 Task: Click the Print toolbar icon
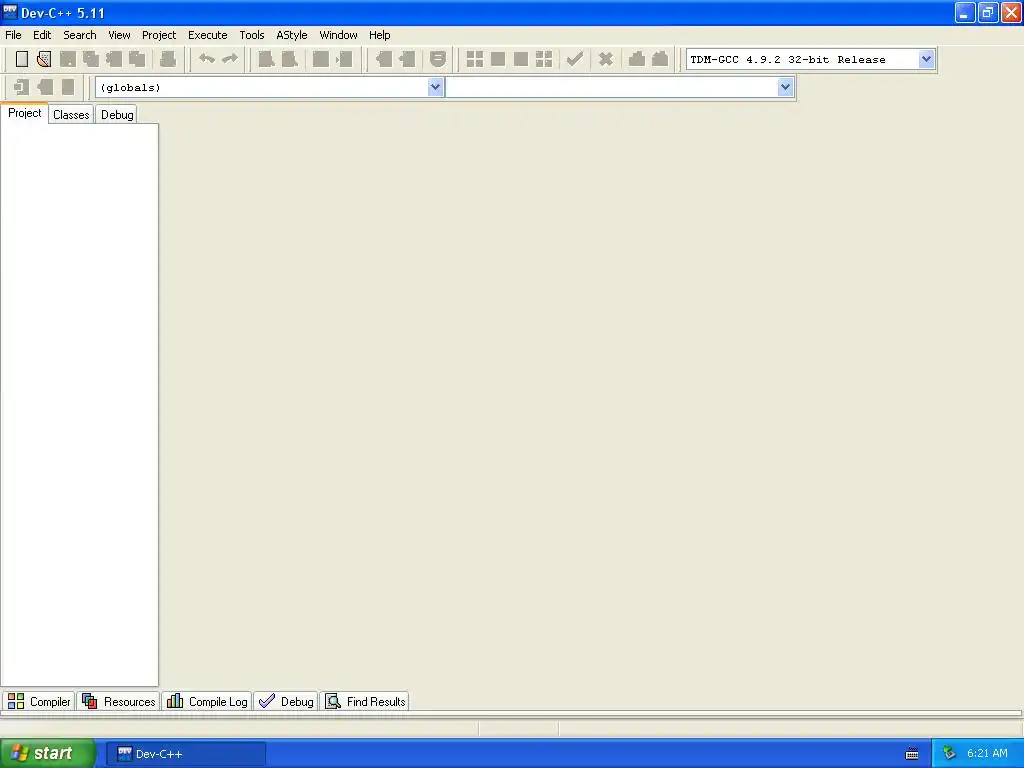click(168, 59)
